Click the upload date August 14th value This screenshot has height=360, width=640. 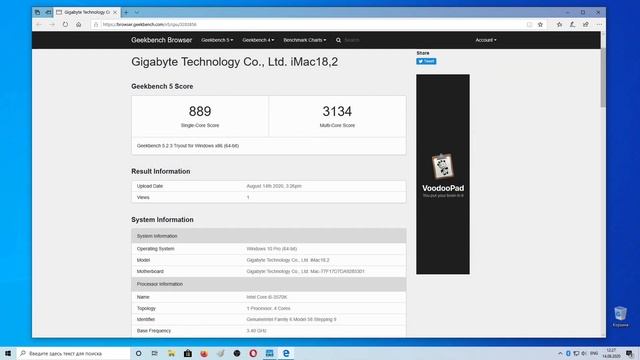(274, 186)
